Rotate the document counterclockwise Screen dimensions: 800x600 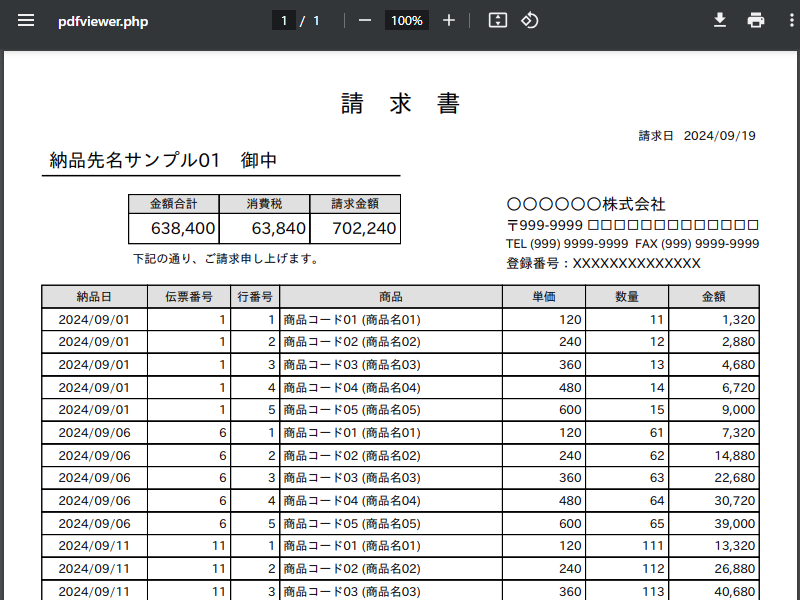coord(529,20)
